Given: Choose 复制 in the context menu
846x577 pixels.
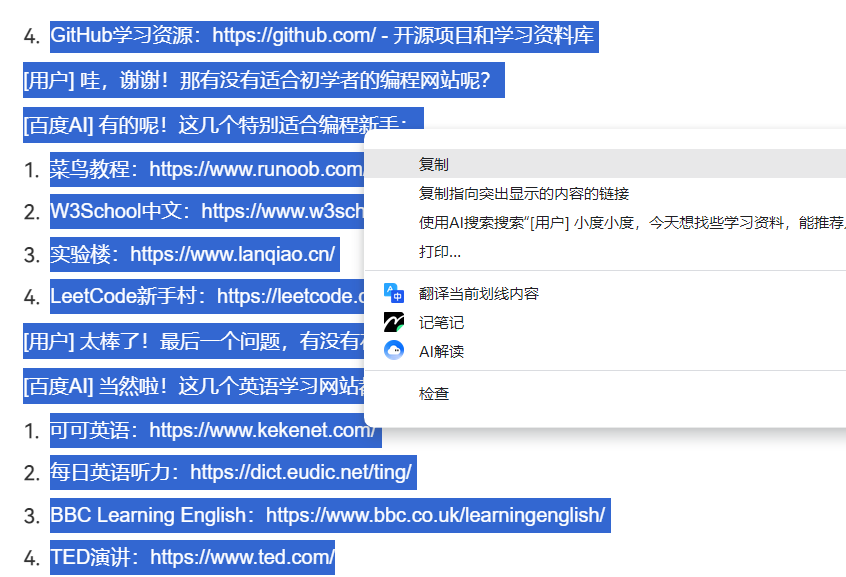Looking at the screenshot, I should coord(605,164).
